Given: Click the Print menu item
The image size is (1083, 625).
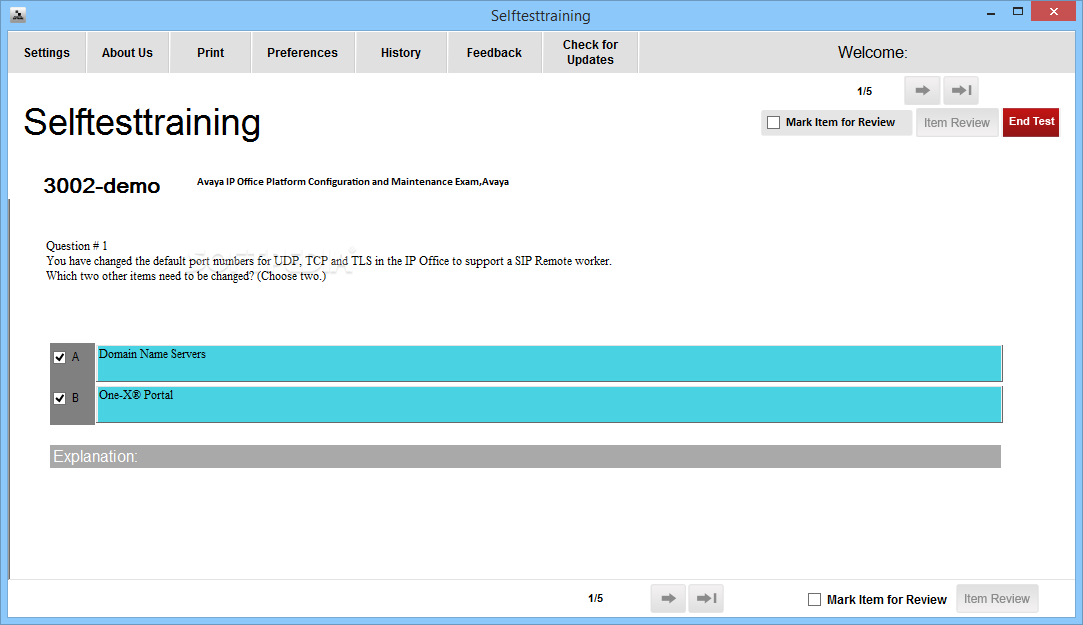Looking at the screenshot, I should pyautogui.click(x=211, y=52).
